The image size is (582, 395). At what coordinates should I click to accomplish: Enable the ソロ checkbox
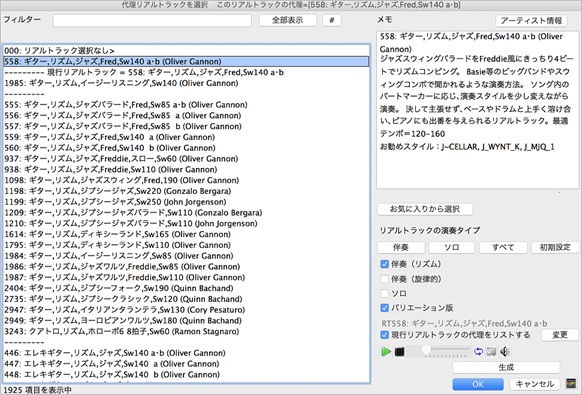(385, 293)
